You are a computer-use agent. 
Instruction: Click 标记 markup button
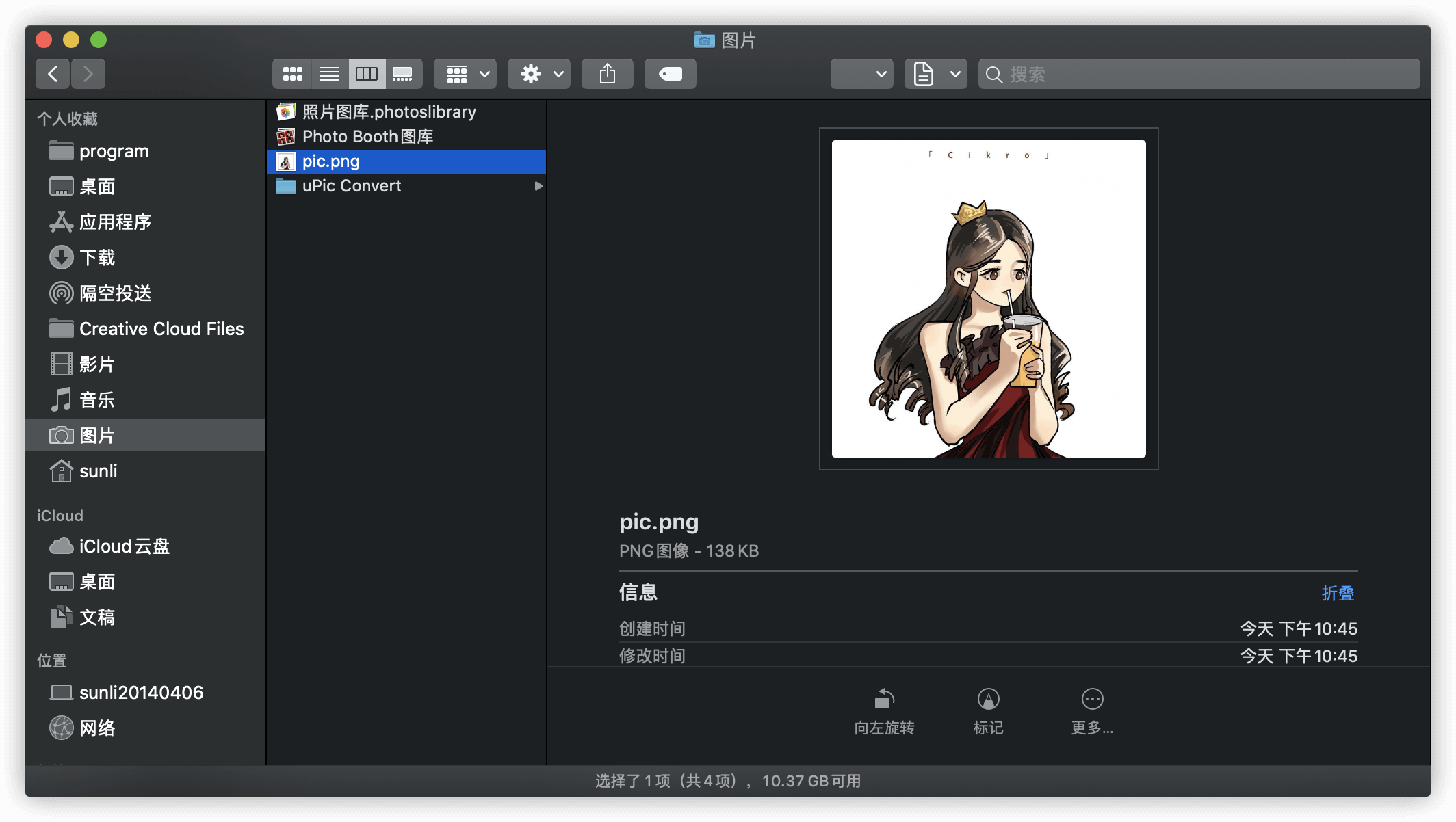988,712
